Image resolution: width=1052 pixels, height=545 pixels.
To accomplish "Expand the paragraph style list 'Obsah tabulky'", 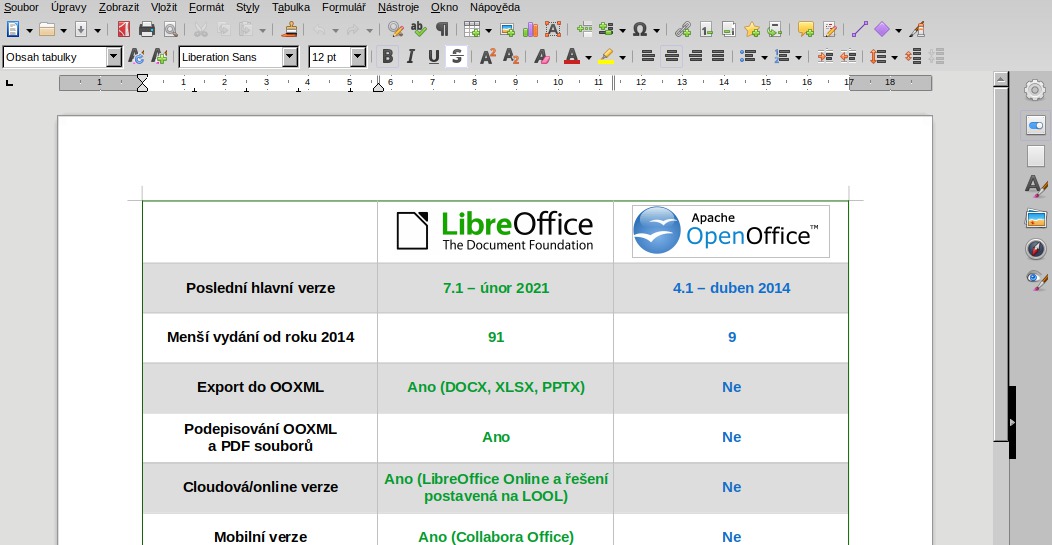I will tap(114, 57).
